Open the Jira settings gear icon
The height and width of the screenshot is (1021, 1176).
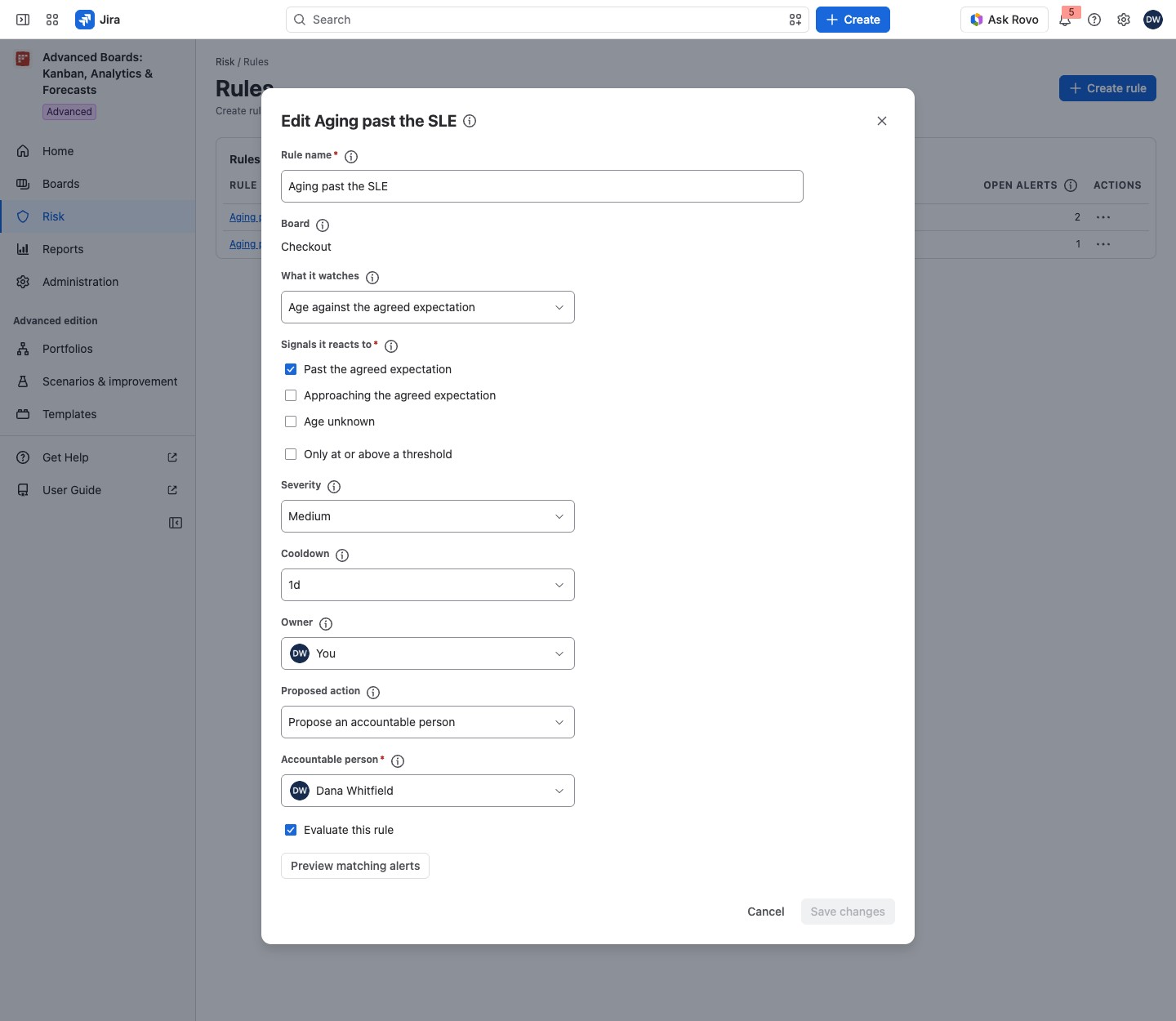click(1124, 20)
